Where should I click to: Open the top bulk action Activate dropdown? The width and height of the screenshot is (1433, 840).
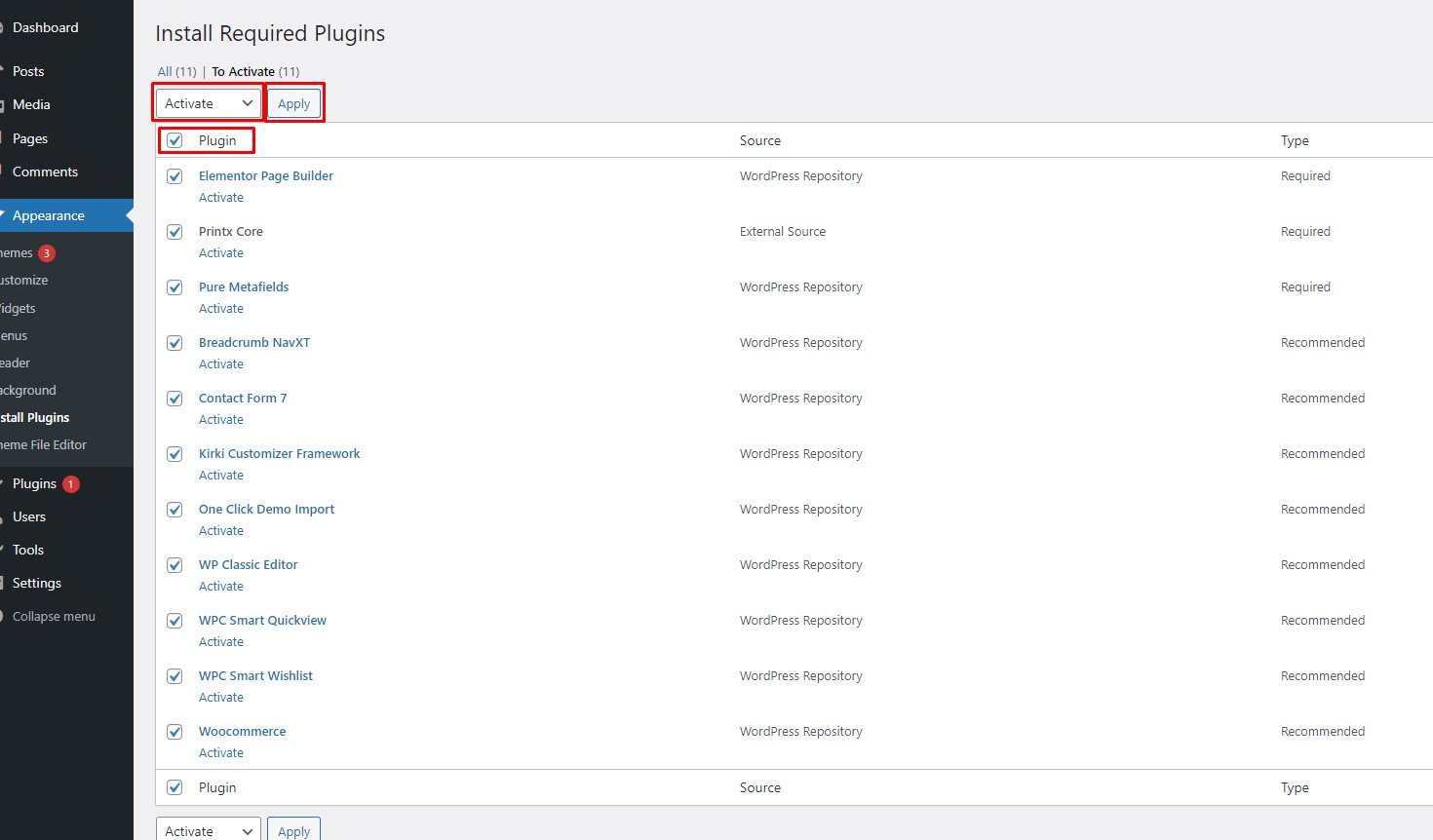[208, 103]
